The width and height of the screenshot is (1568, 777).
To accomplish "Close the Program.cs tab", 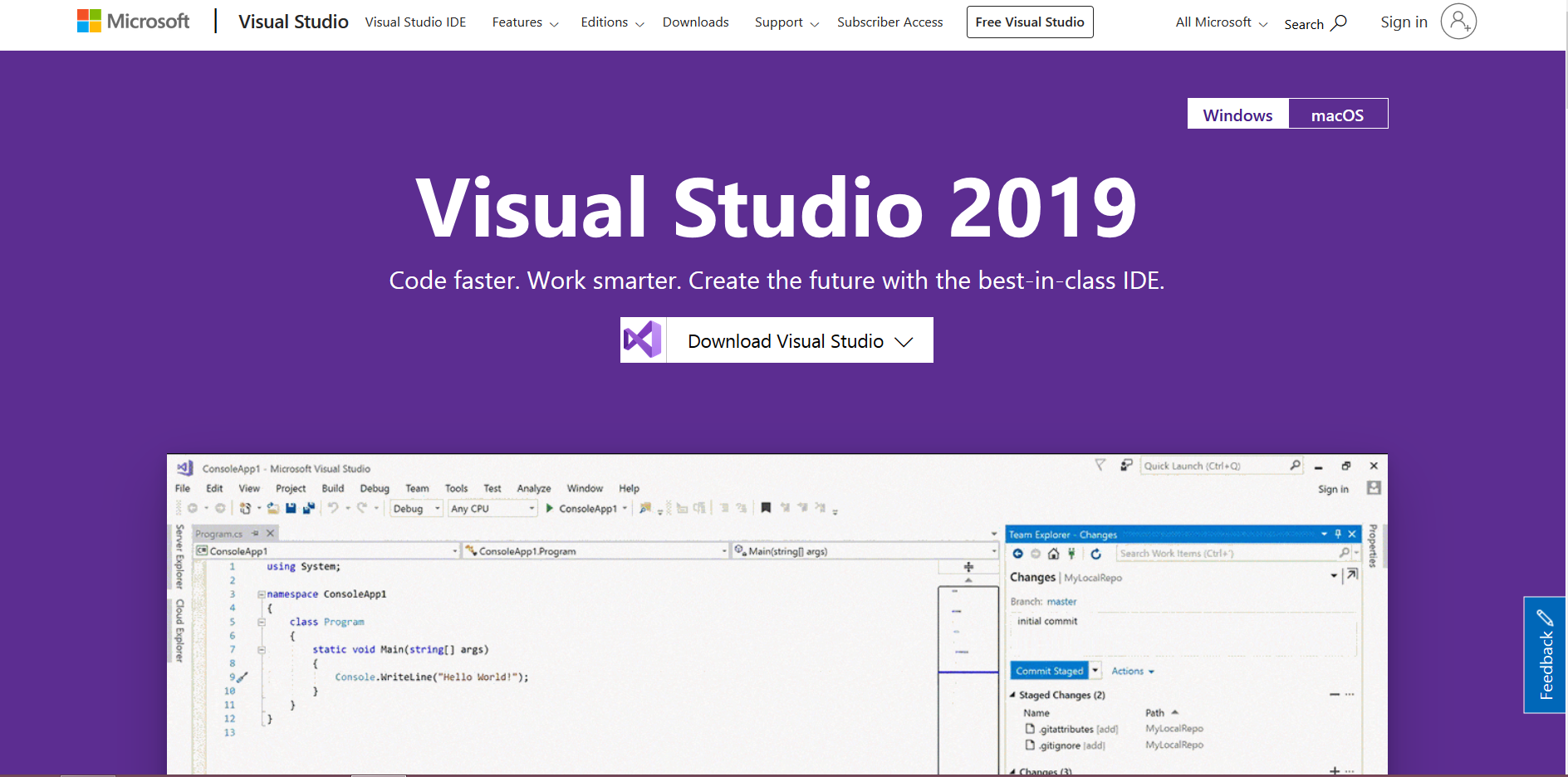I will point(270,533).
